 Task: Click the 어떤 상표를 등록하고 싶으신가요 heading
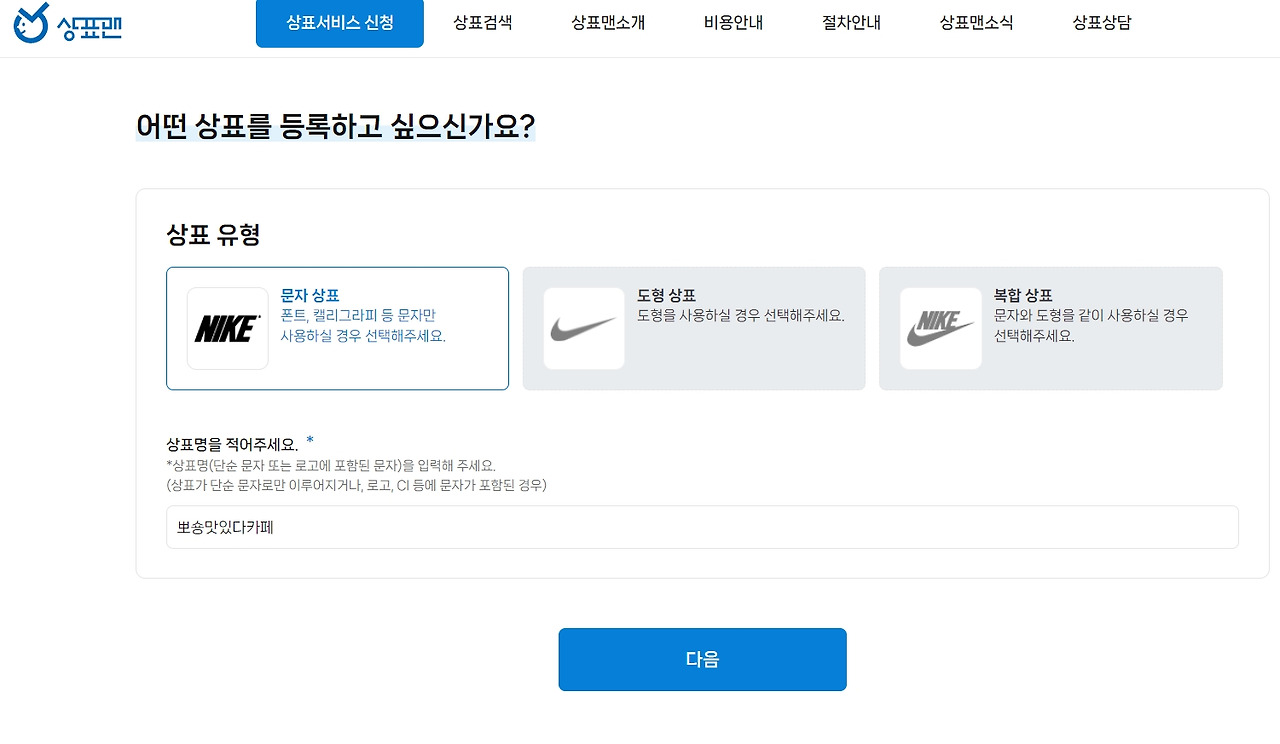pyautogui.click(x=335, y=127)
